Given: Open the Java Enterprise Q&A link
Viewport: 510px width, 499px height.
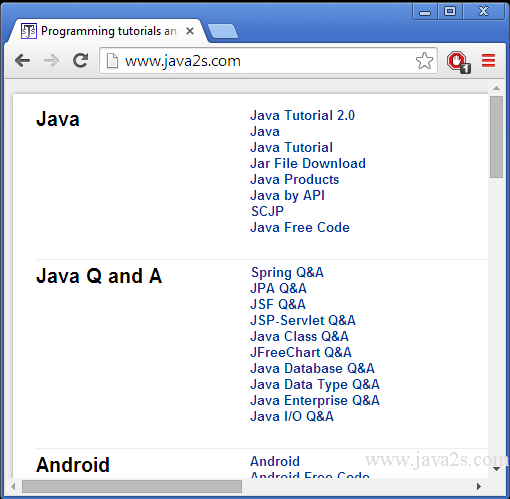Looking at the screenshot, I should click(315, 400).
